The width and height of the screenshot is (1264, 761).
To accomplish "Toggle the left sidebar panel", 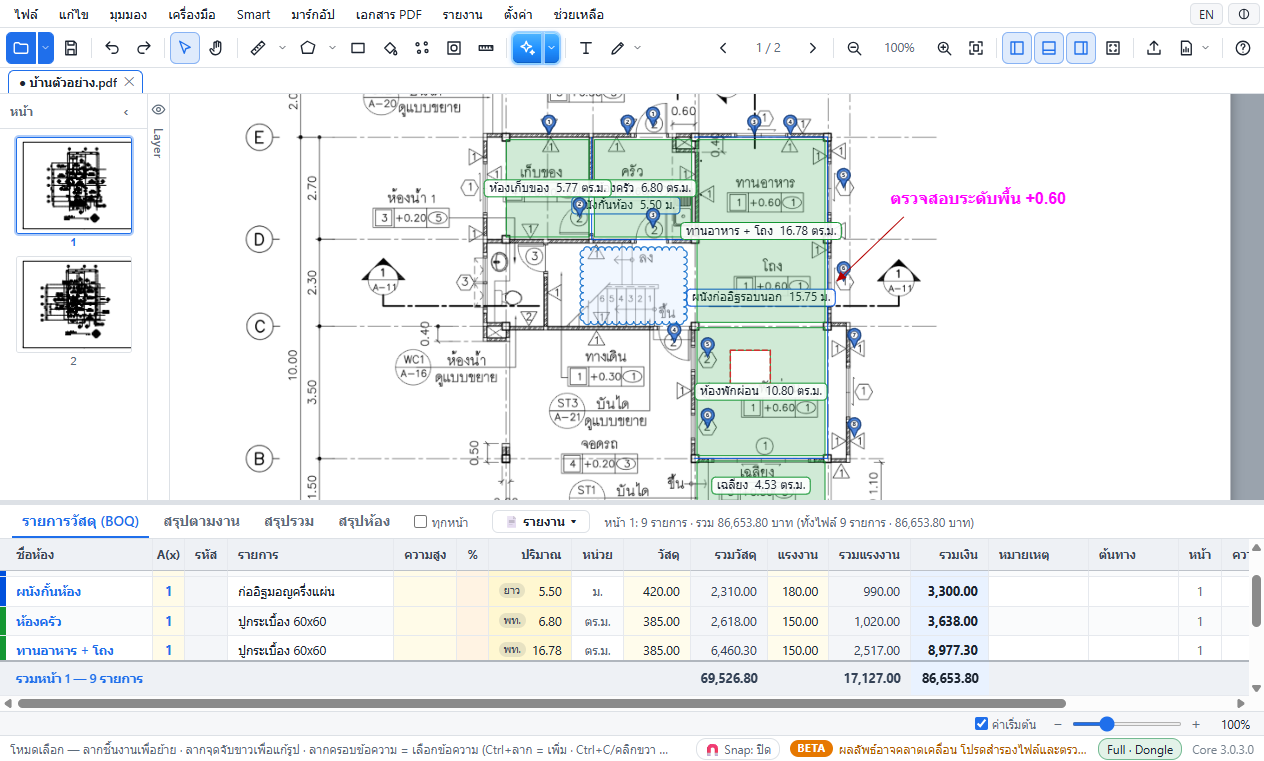I will click(x=1017, y=48).
